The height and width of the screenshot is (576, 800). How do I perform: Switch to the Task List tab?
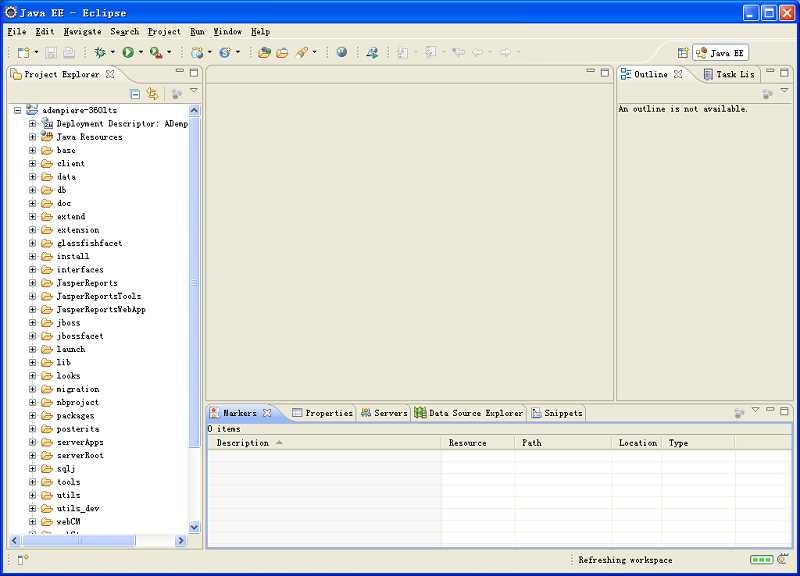click(729, 74)
